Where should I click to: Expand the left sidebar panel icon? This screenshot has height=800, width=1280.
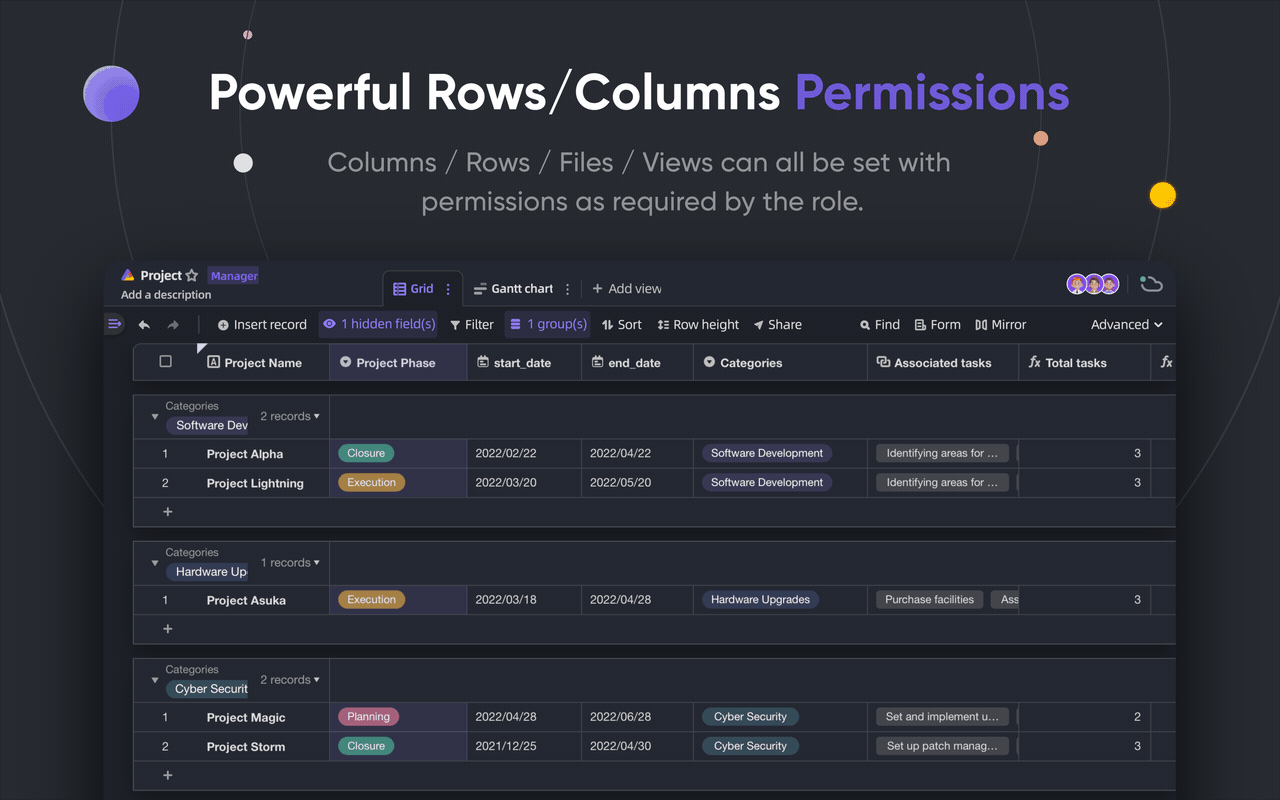click(114, 324)
